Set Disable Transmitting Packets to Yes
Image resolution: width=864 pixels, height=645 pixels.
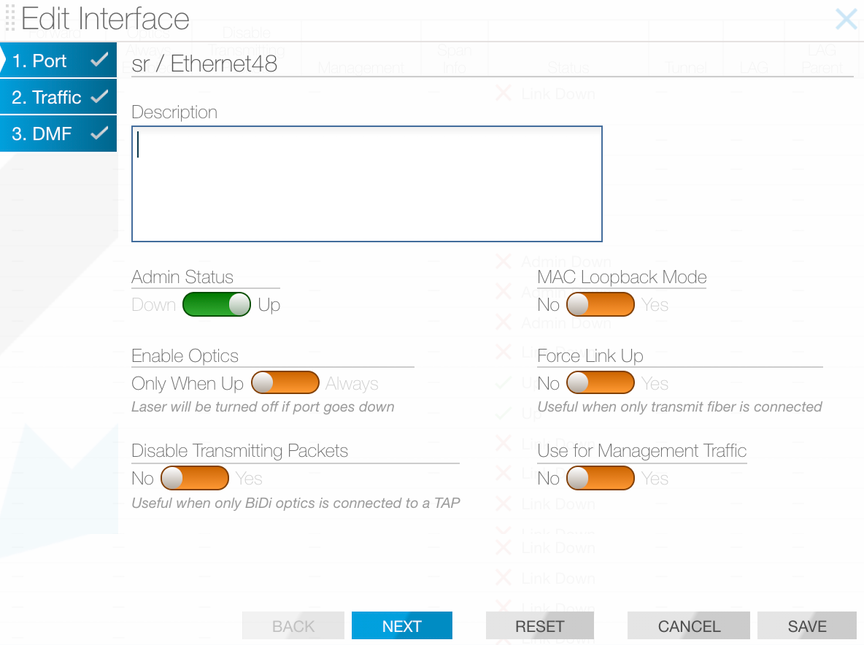[194, 478]
